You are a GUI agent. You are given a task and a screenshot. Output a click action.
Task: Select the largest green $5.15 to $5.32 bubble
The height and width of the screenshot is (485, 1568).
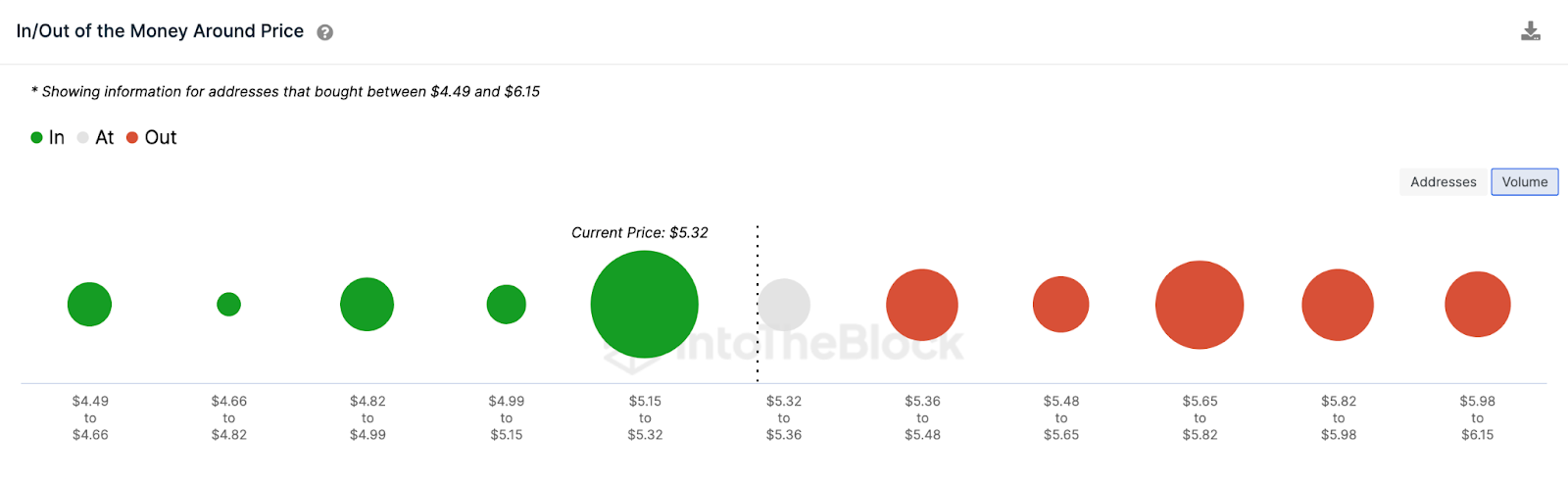644,305
